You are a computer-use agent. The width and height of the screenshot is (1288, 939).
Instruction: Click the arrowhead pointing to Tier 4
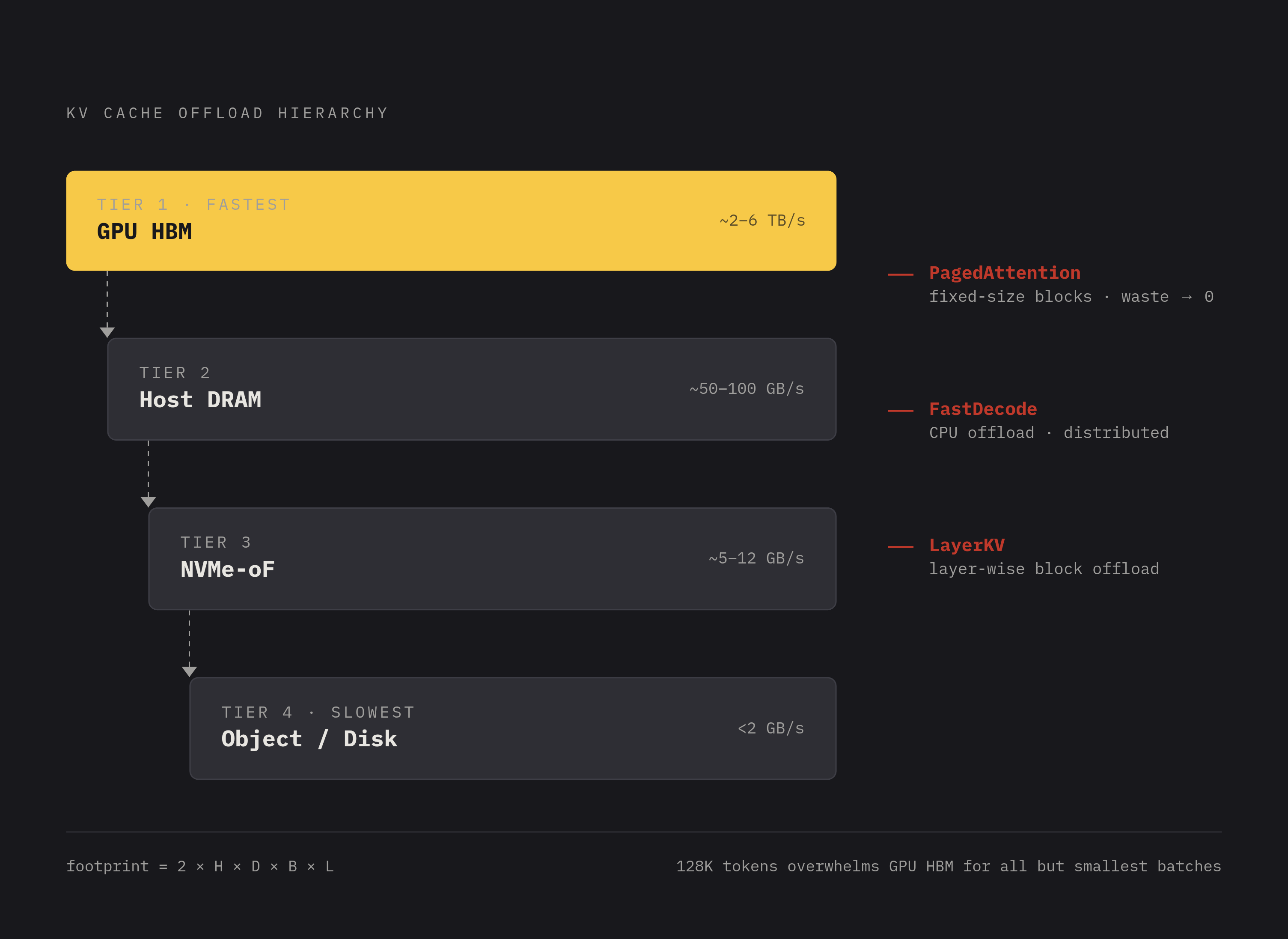point(189,671)
